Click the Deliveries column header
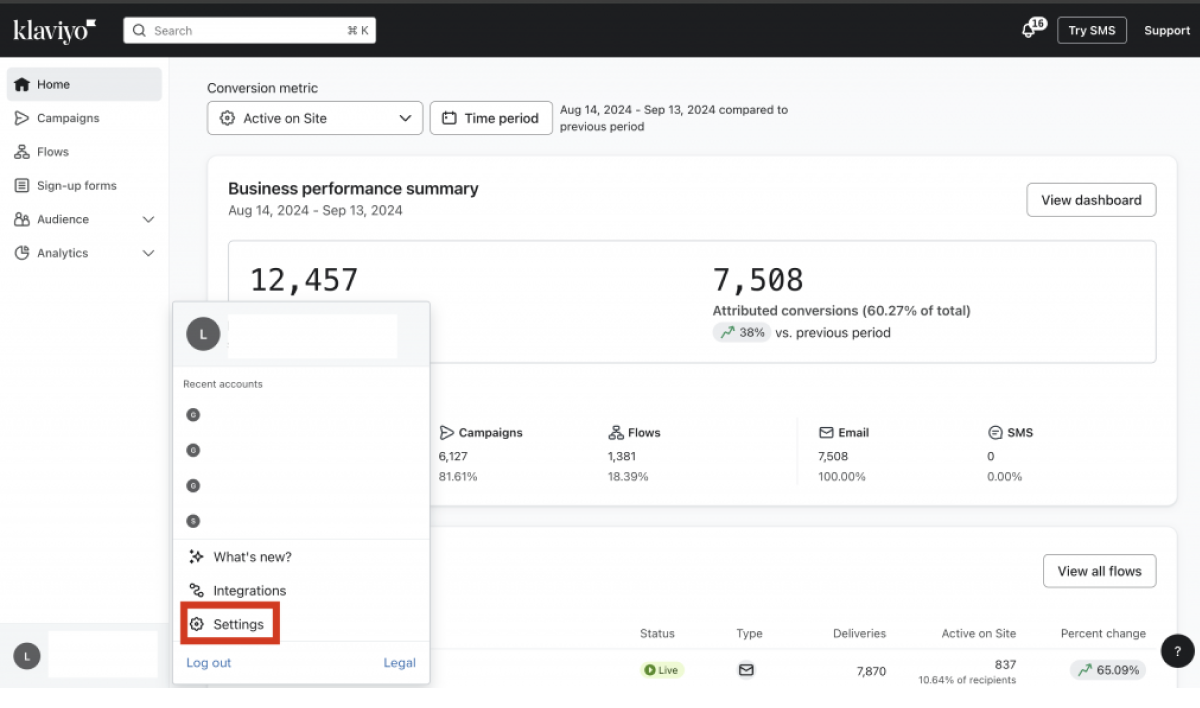 click(x=859, y=633)
